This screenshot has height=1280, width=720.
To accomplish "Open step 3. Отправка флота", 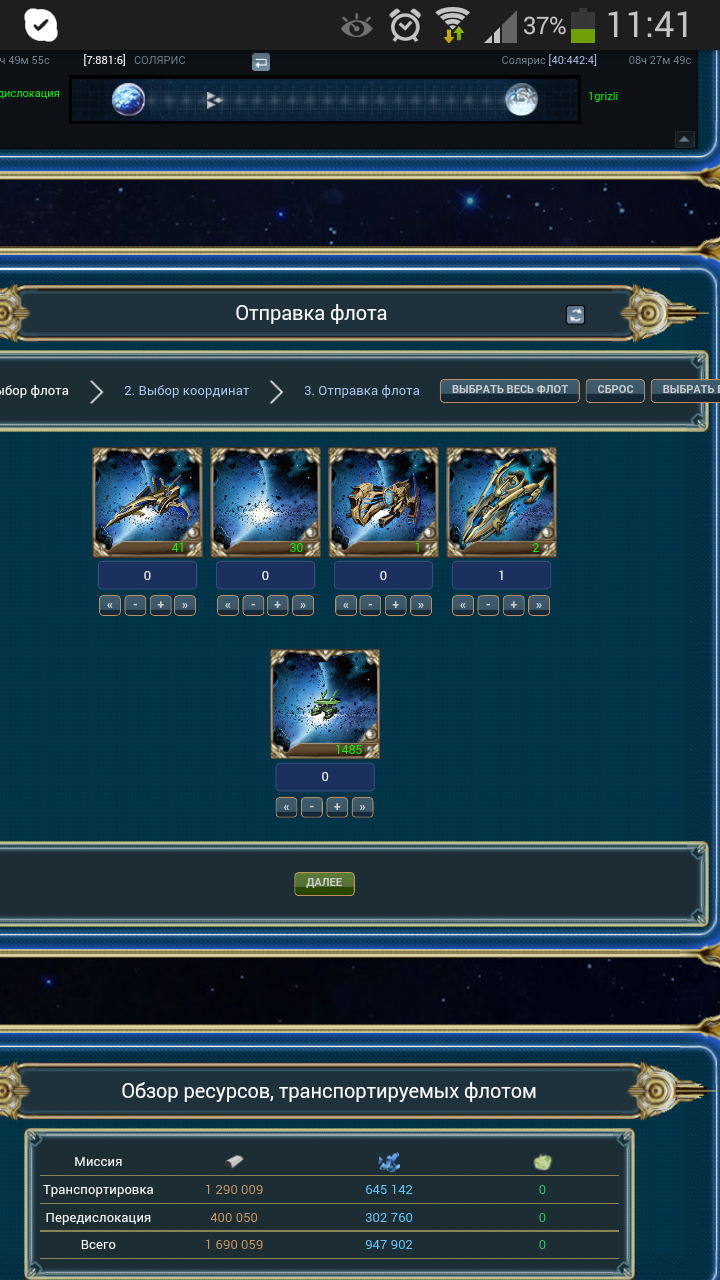I will pos(362,391).
